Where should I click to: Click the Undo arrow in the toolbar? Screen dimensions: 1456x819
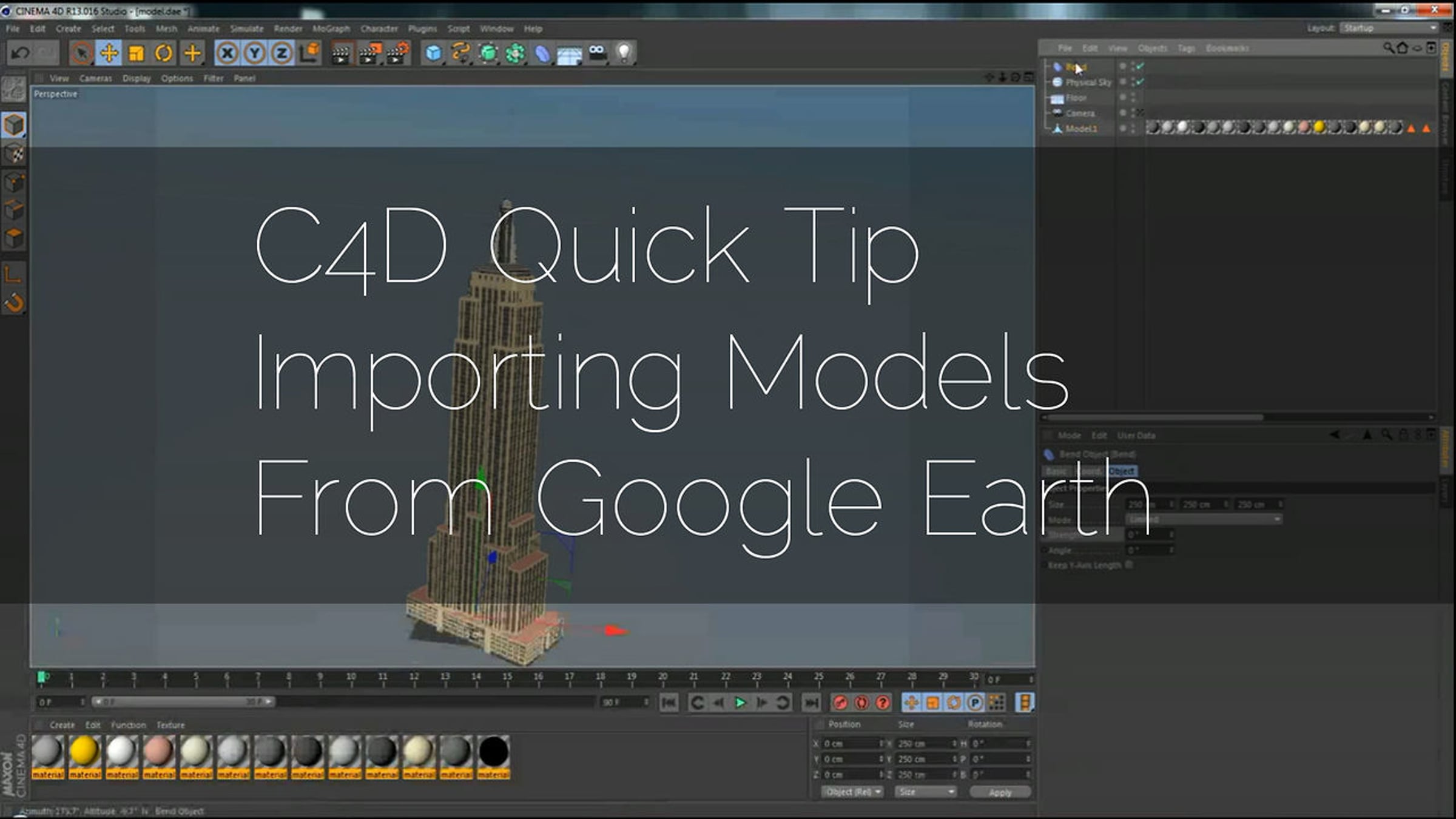tap(20, 53)
